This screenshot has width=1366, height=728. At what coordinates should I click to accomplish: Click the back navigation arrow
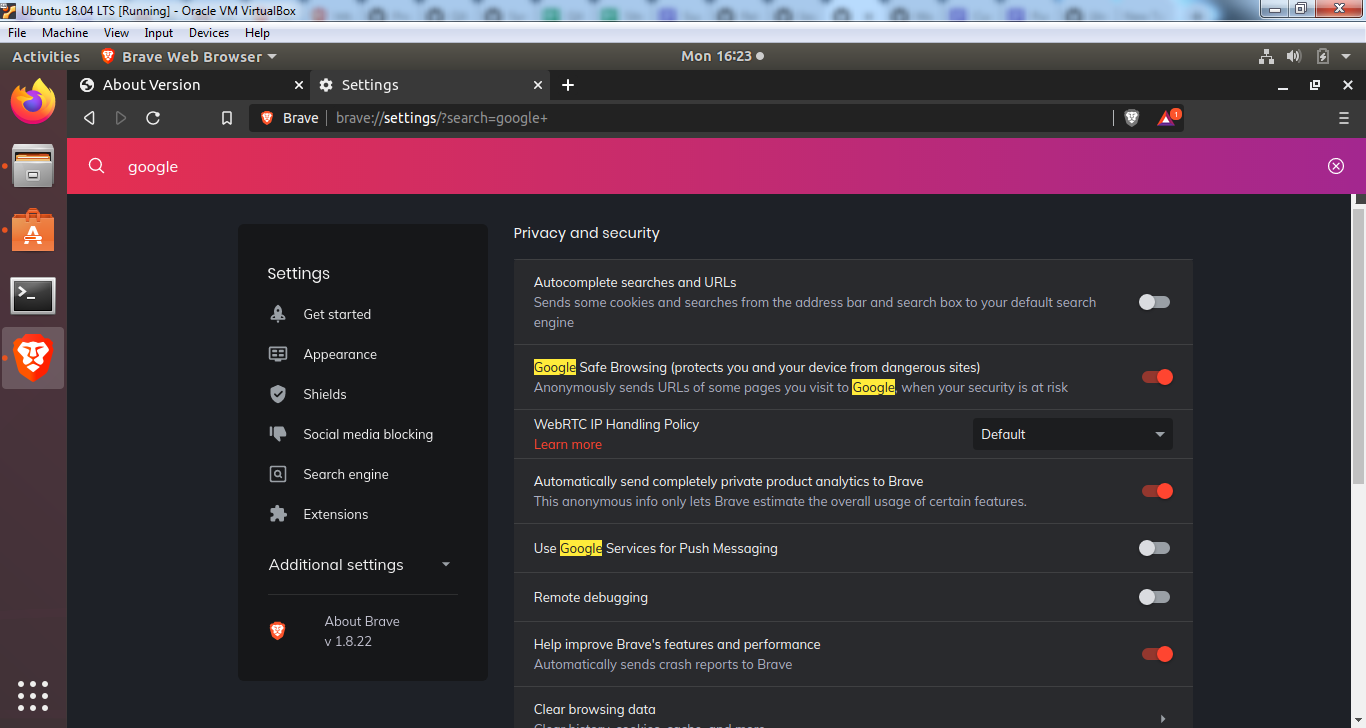[89, 118]
